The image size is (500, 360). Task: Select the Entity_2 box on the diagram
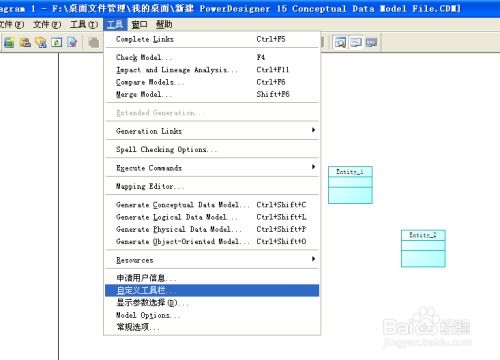click(x=423, y=248)
